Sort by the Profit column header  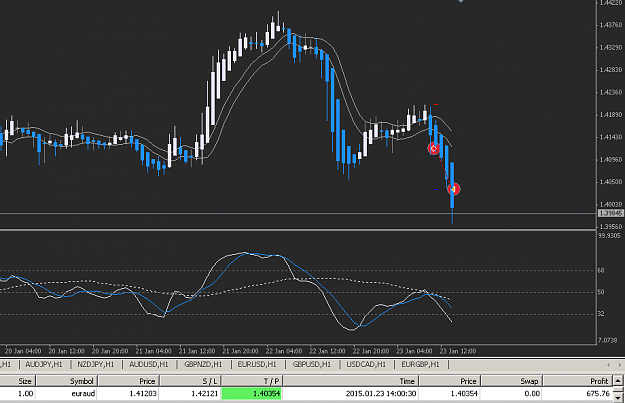point(578,381)
